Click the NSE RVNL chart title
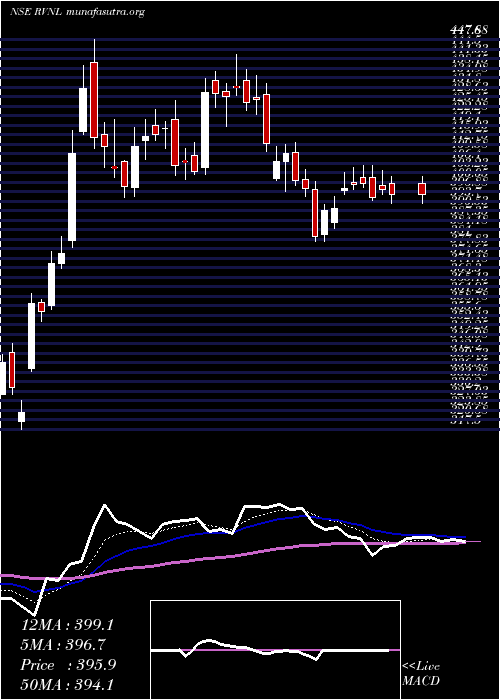500x700 pixels. point(77,12)
